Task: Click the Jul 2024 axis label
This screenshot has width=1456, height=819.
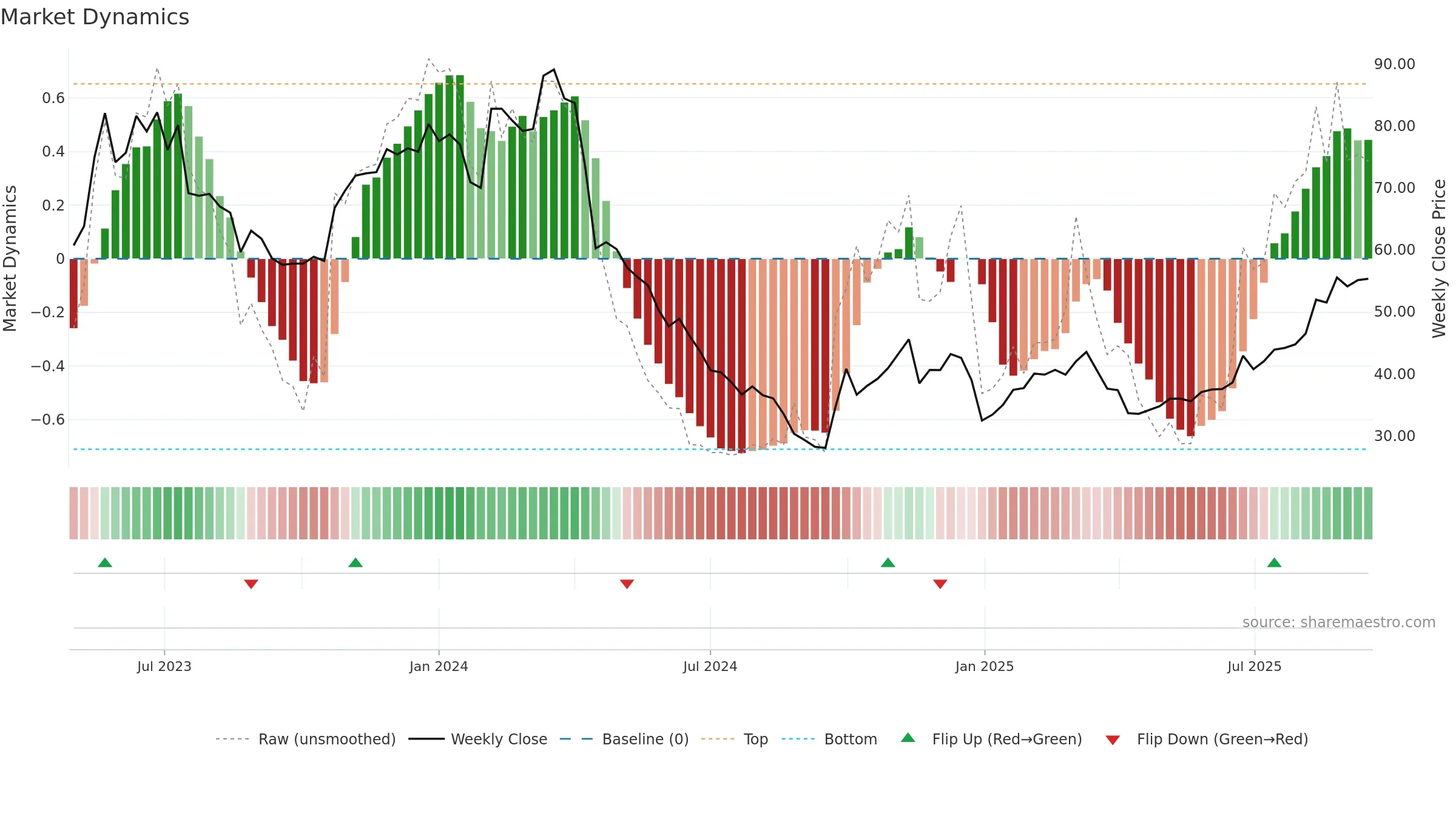Action: (x=710, y=667)
